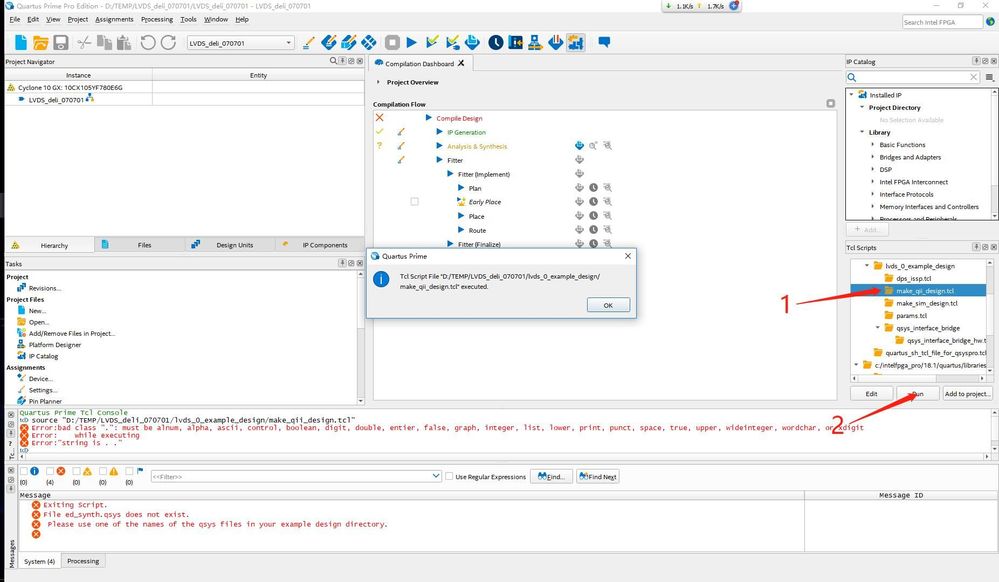Select make_sim_design.tcl in Tcl Scripts
This screenshot has height=582, width=999.
[x=925, y=303]
